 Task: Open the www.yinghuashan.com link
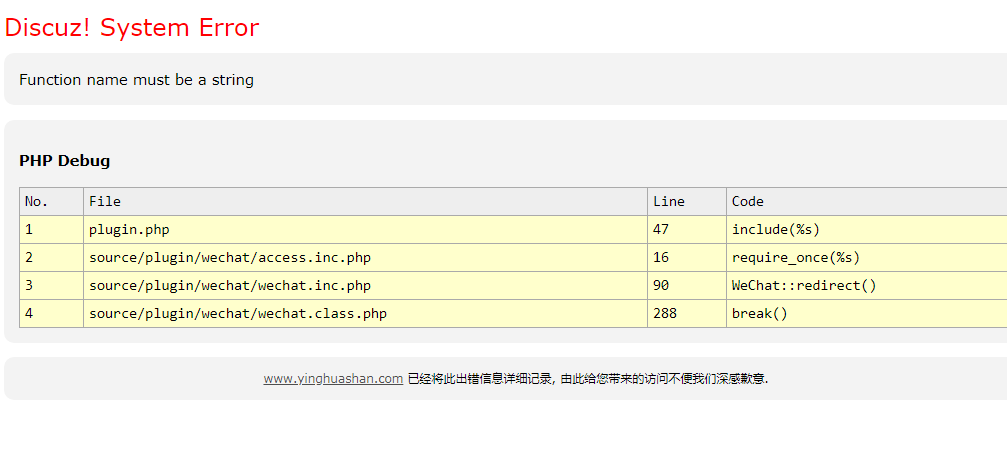click(333, 379)
